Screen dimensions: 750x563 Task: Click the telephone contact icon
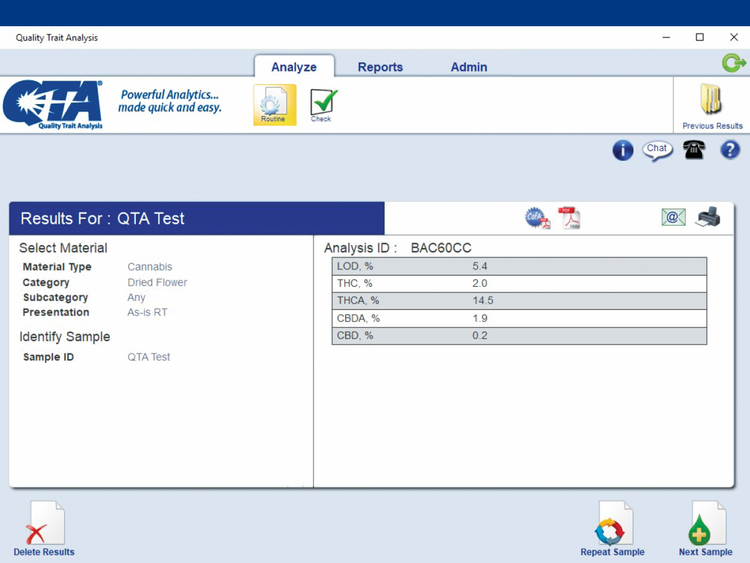tap(694, 150)
